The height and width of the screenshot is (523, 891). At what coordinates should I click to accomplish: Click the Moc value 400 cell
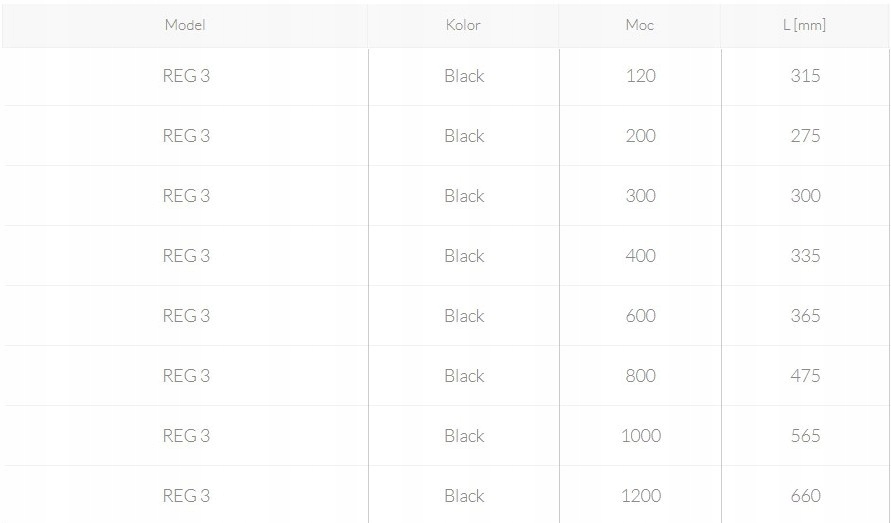click(640, 256)
